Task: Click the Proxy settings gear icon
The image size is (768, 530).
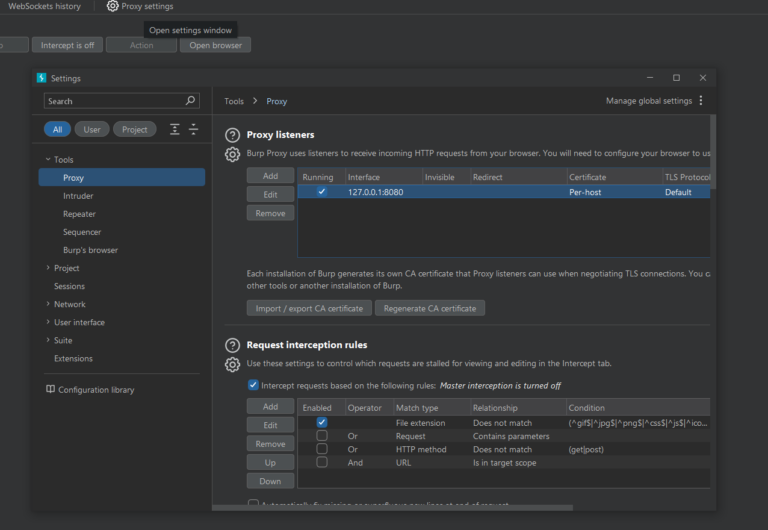Action: [113, 6]
